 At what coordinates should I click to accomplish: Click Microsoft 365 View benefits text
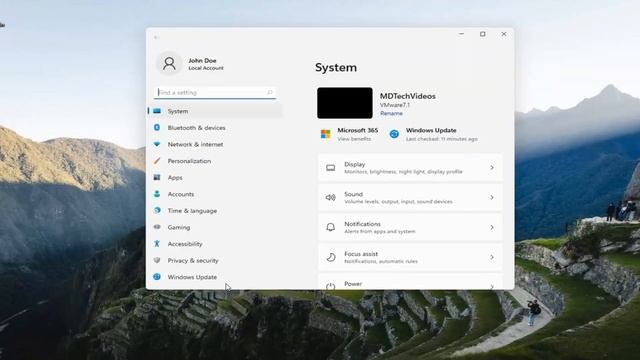click(x=354, y=139)
